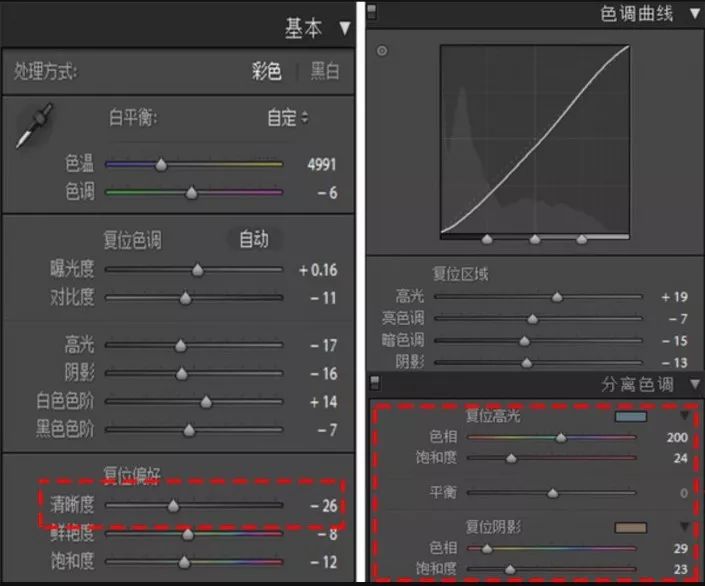This screenshot has height=586, width=705.
Task: Click 复位高光 reset label
Action: pyautogui.click(x=493, y=416)
